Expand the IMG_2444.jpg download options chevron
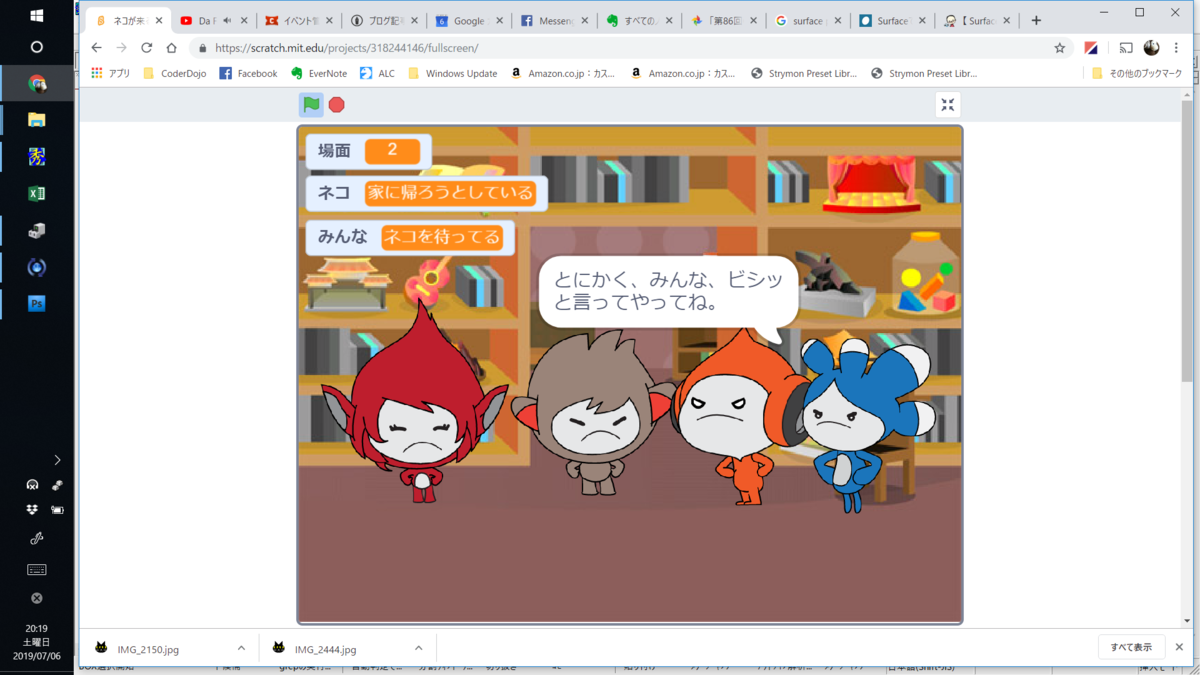The image size is (1200, 675). (x=421, y=648)
